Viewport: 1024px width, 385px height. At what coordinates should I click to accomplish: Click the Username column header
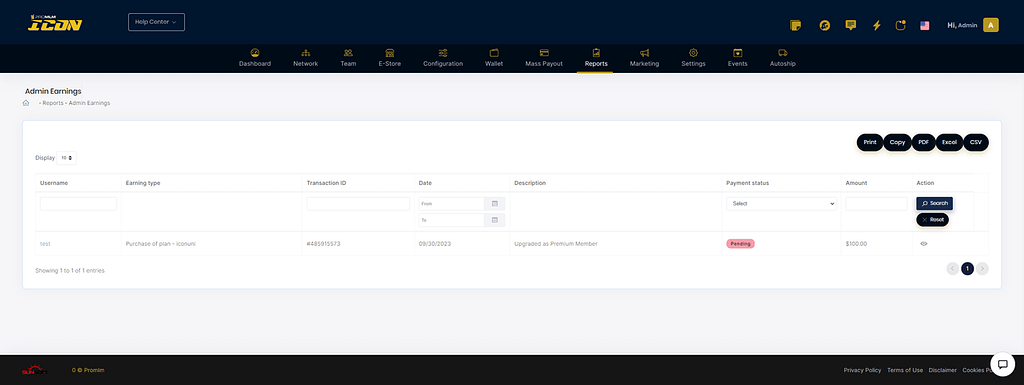pos(54,183)
